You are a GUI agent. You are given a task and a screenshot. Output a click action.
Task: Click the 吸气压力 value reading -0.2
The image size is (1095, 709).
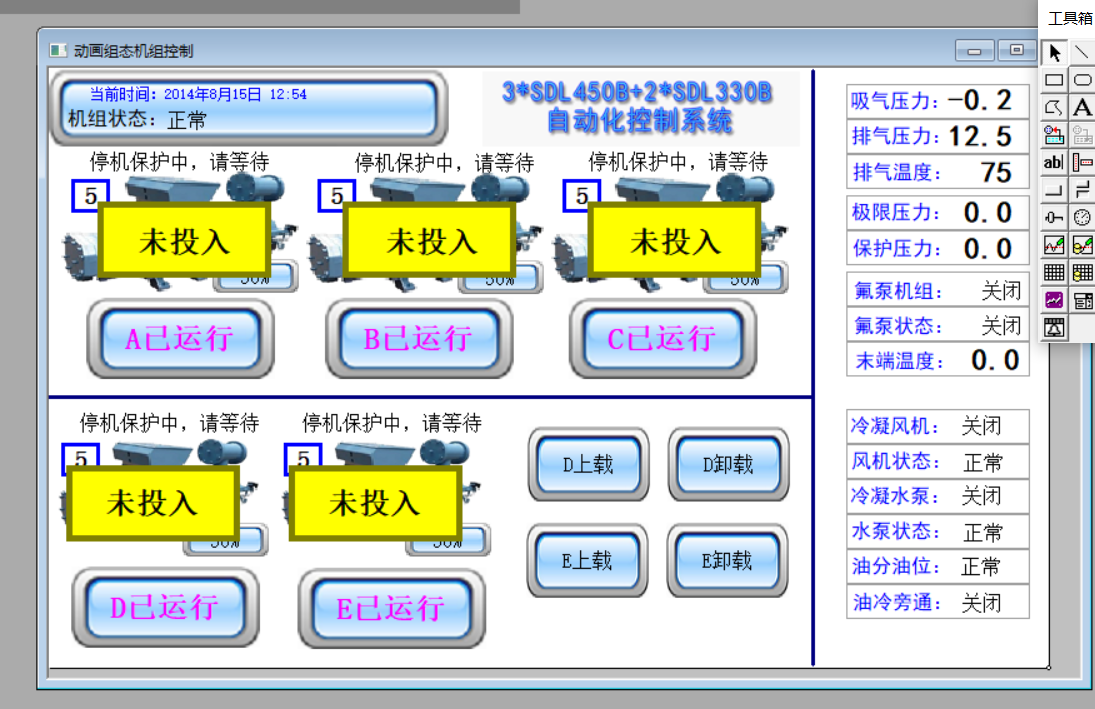click(980, 100)
